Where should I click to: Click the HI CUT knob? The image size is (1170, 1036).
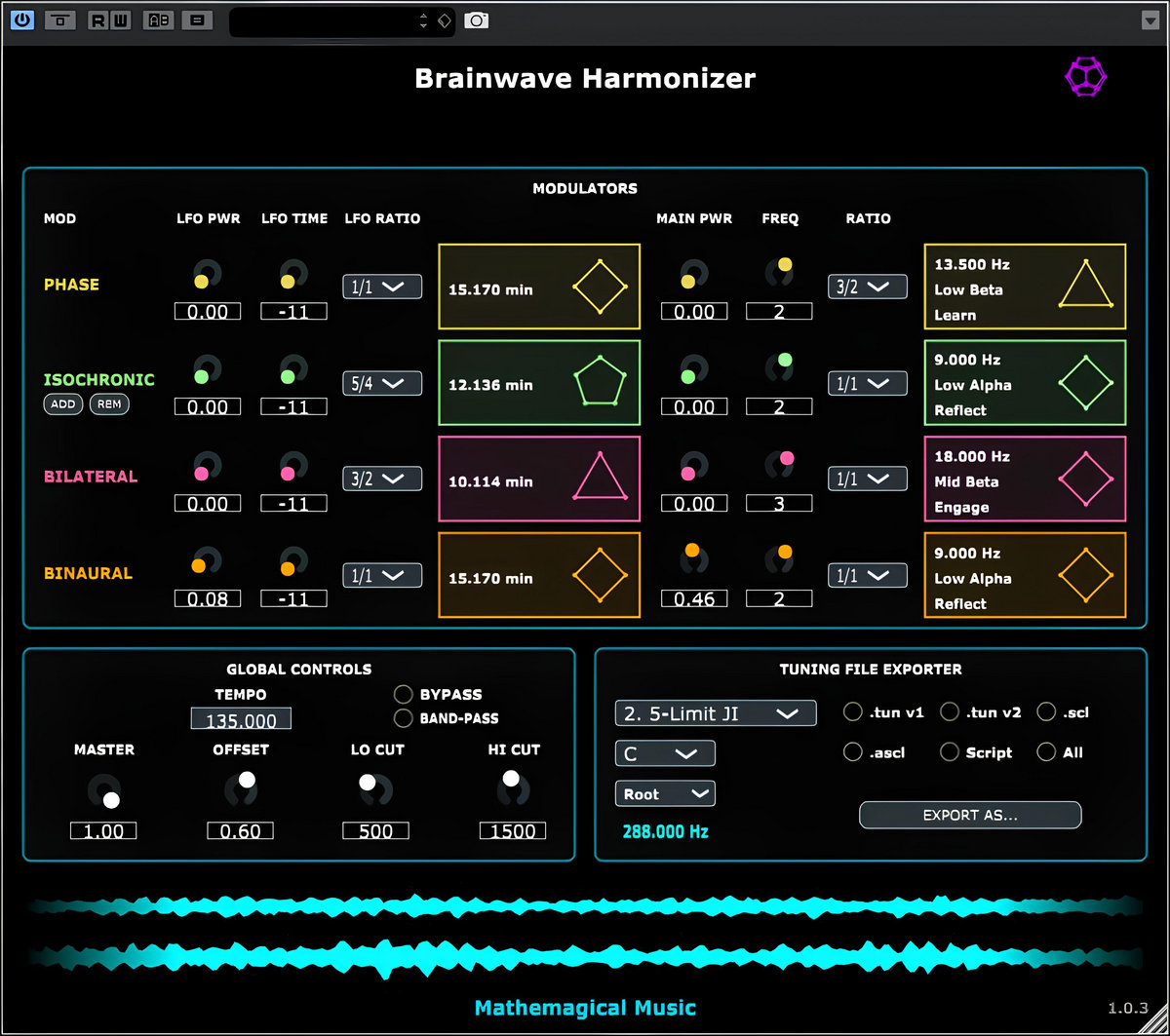[512, 787]
